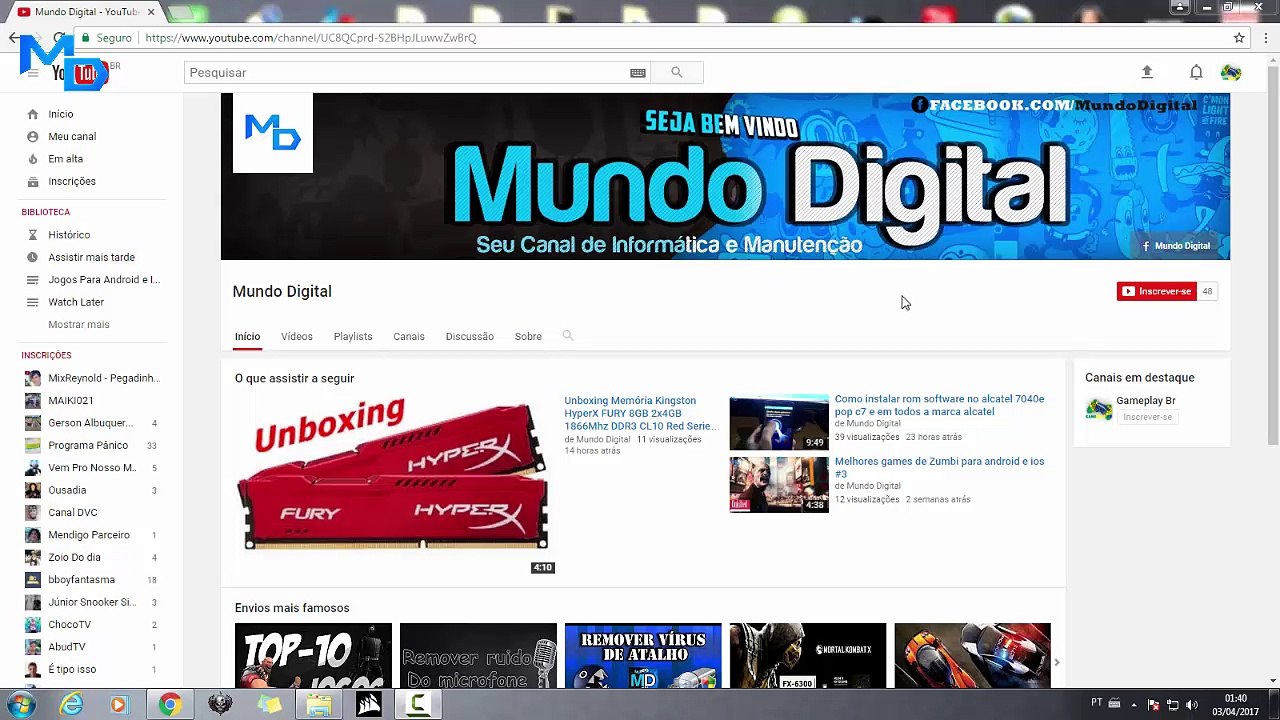1280x720 pixels.
Task: Open Gameplay Br featured channel
Action: tap(1145, 400)
